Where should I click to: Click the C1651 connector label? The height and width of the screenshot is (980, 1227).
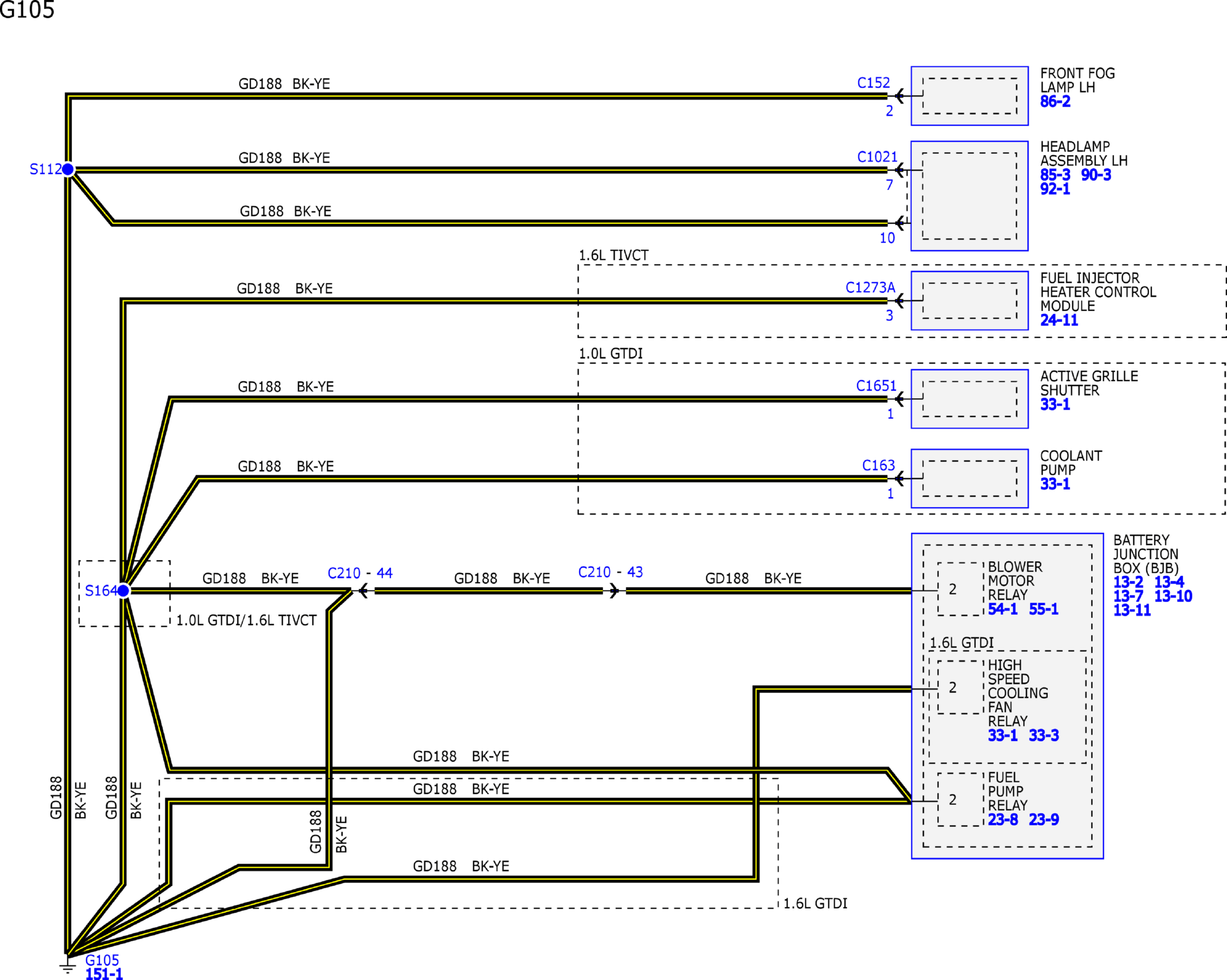coord(876,386)
